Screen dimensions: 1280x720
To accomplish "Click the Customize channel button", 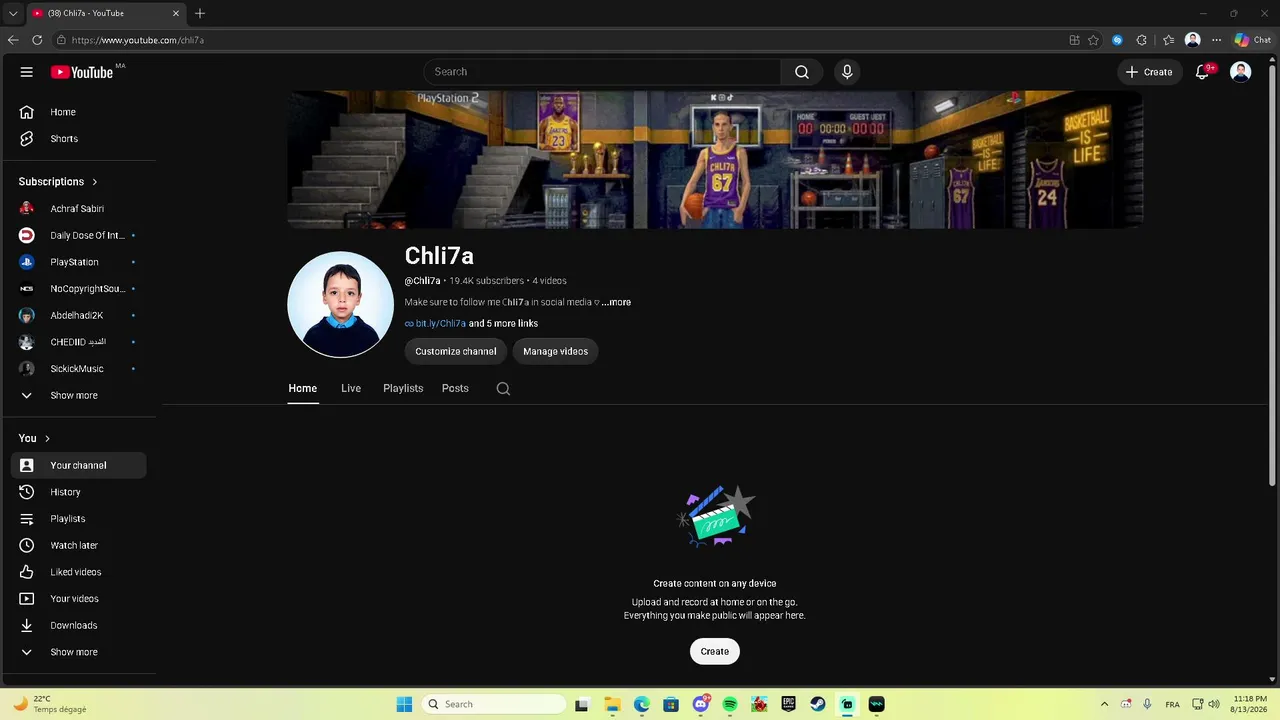I will (456, 351).
